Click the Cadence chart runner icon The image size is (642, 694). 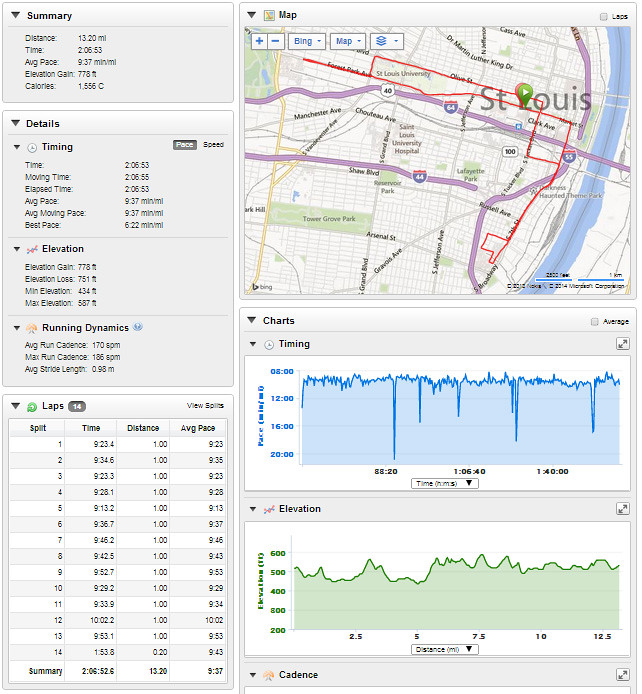tap(269, 676)
